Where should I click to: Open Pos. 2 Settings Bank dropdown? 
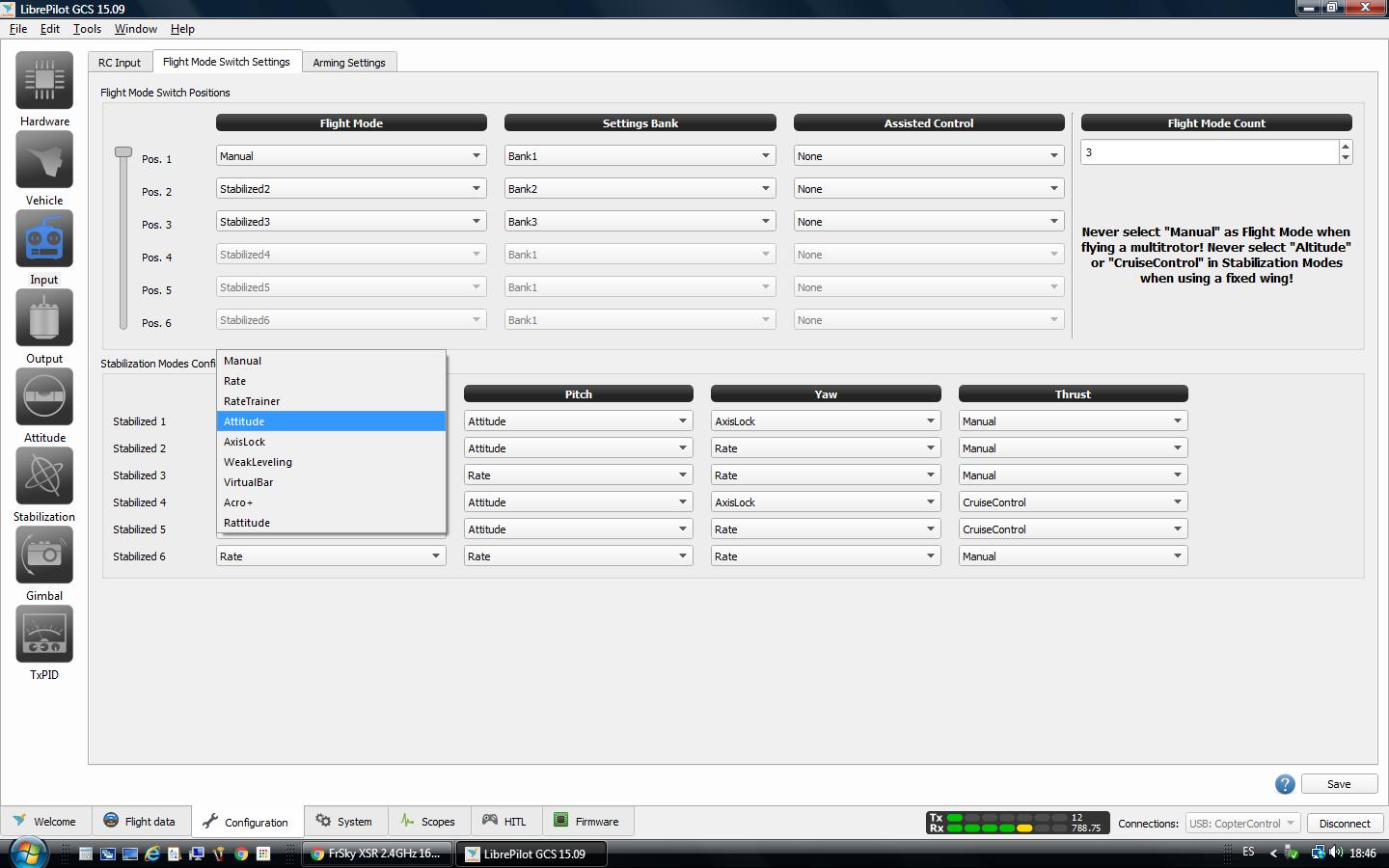[x=640, y=189]
